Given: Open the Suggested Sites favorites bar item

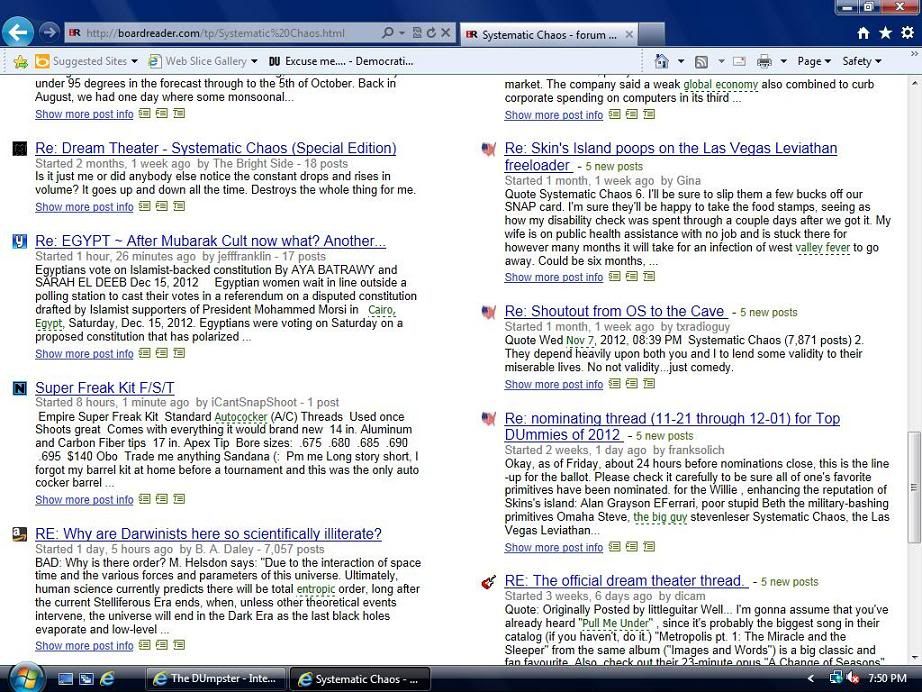Looking at the screenshot, I should (x=86, y=61).
